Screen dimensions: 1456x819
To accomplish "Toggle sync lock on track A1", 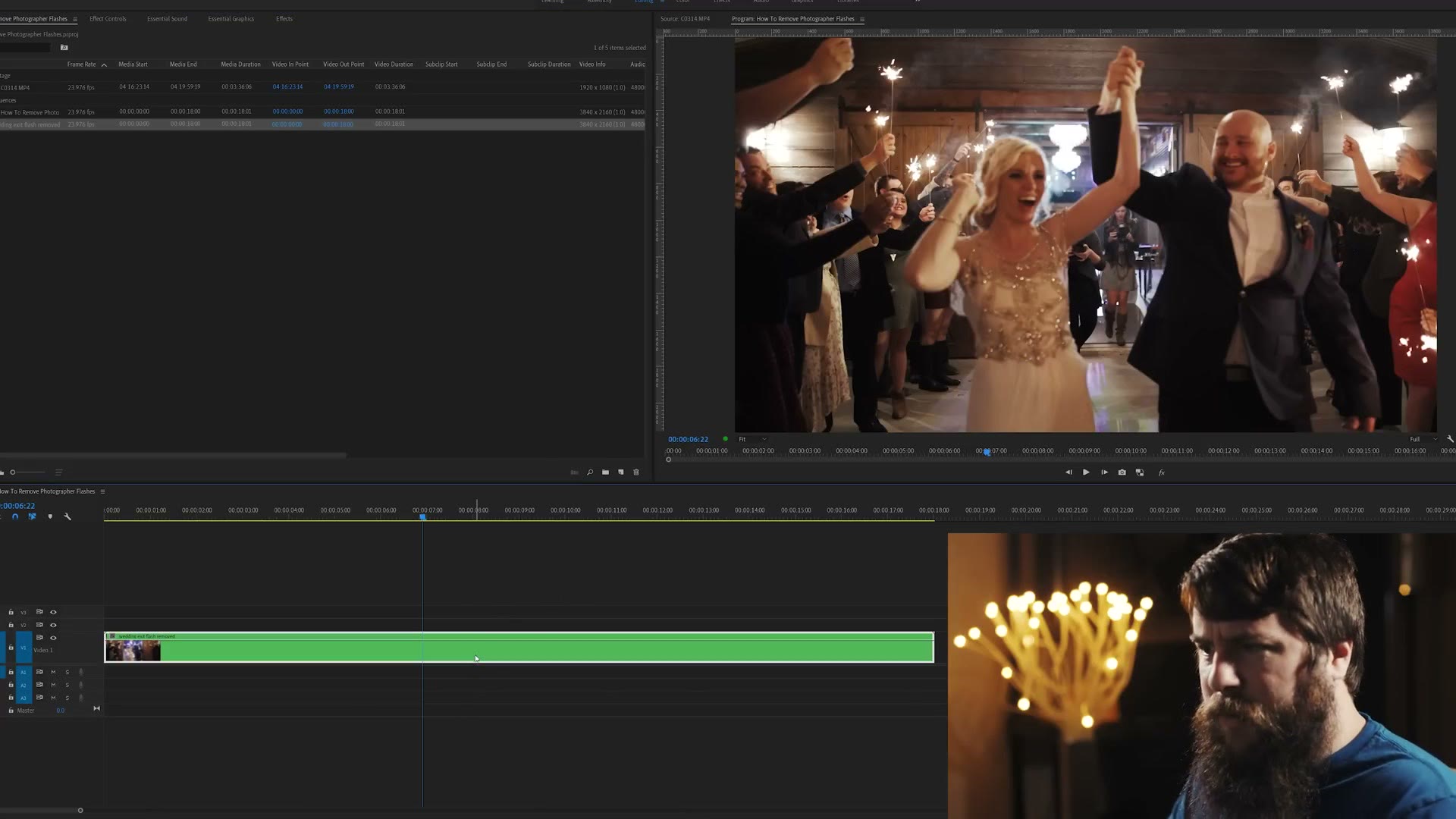I will point(39,672).
